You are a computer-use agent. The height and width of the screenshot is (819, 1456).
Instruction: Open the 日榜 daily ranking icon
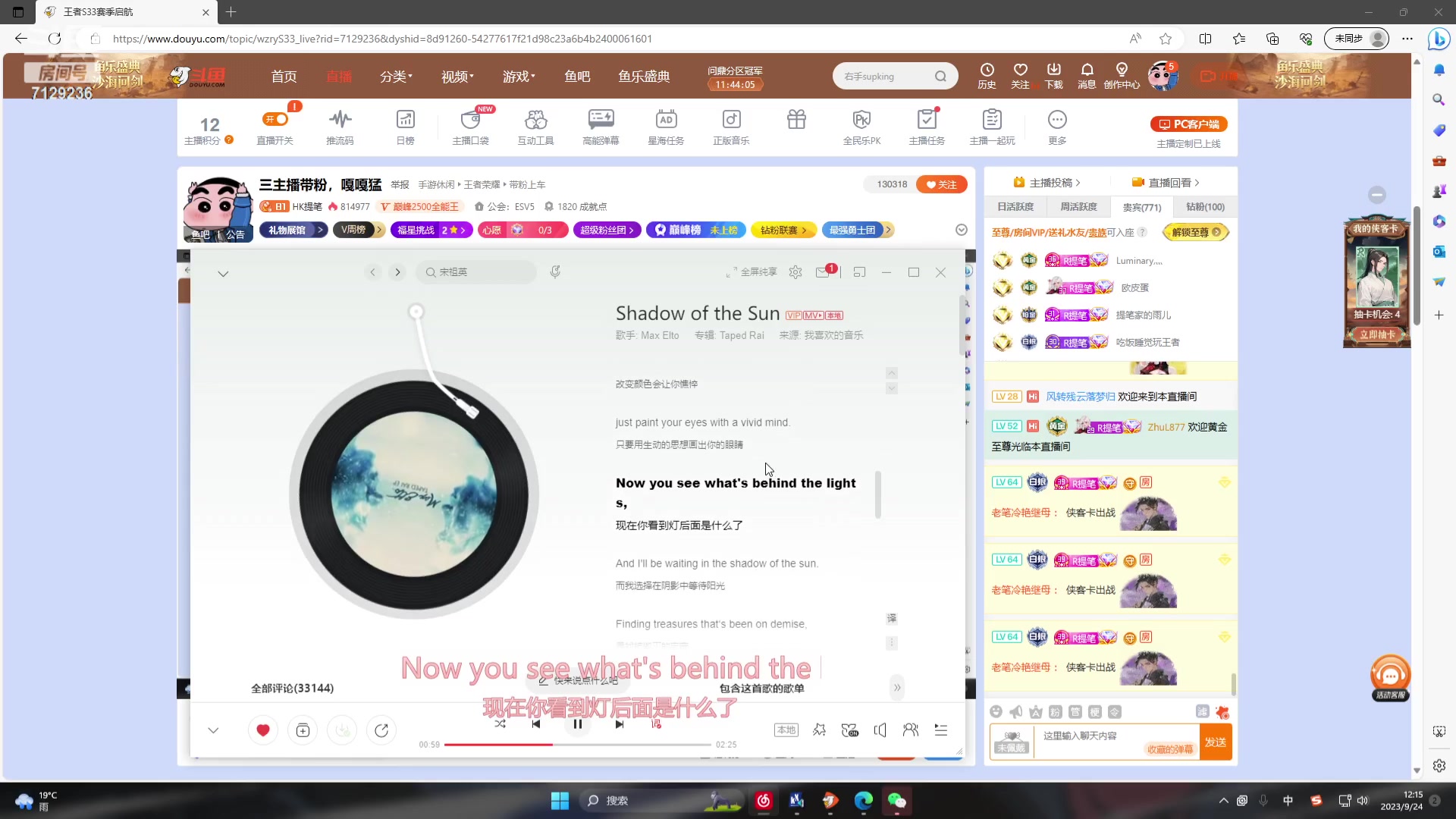[406, 127]
